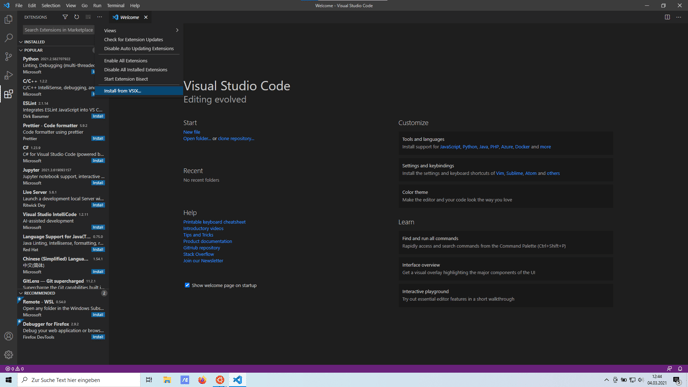Open Interactive playground card
This screenshot has width=688, height=387.
click(x=505, y=295)
